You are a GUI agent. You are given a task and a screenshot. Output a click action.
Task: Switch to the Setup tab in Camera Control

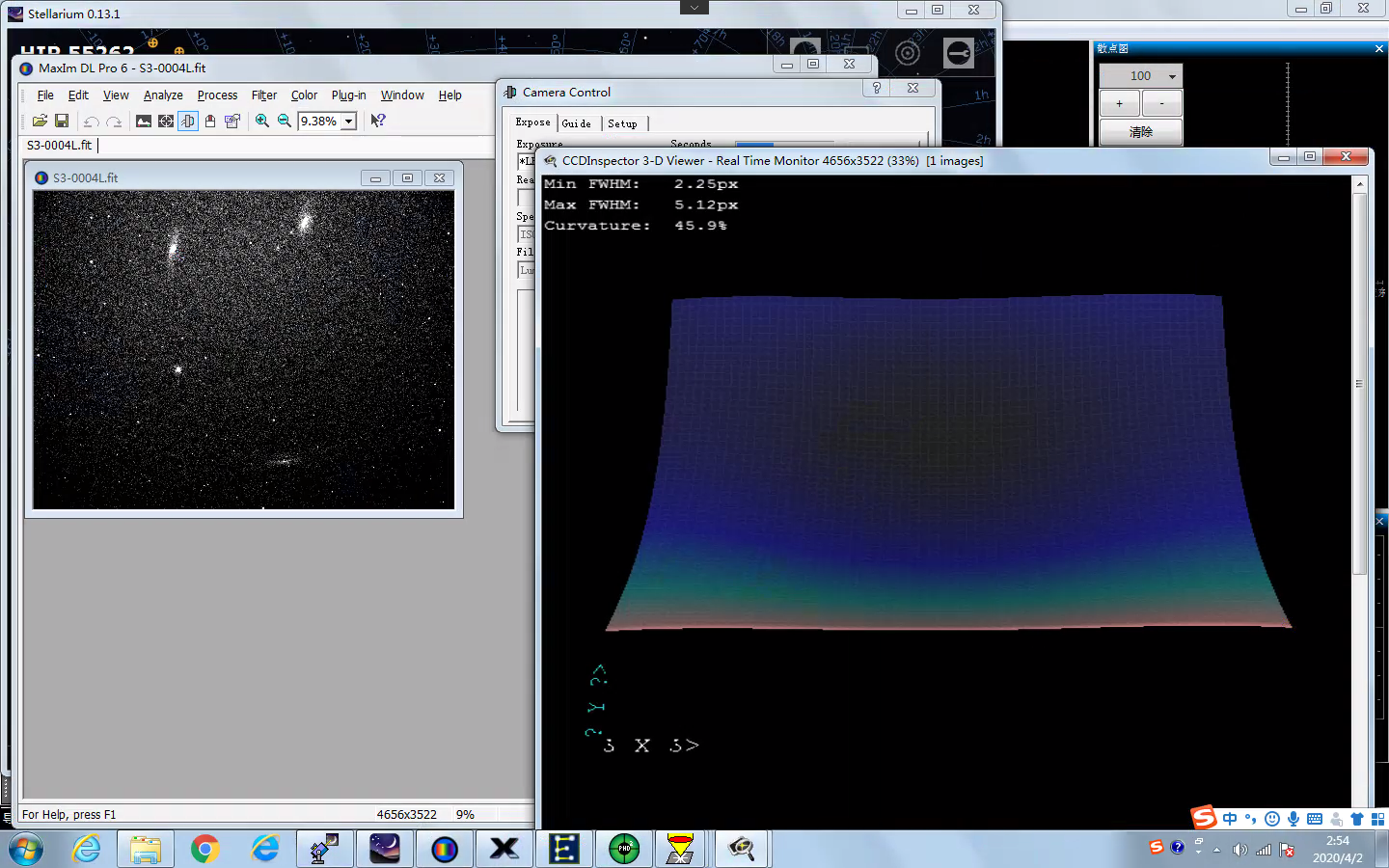point(623,123)
